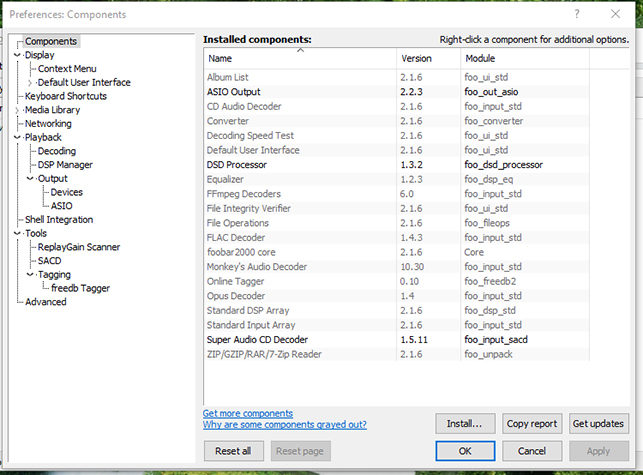Screen dimensions: 643x475
Task: Expand the Media Library tree node
Action: pos(18,110)
